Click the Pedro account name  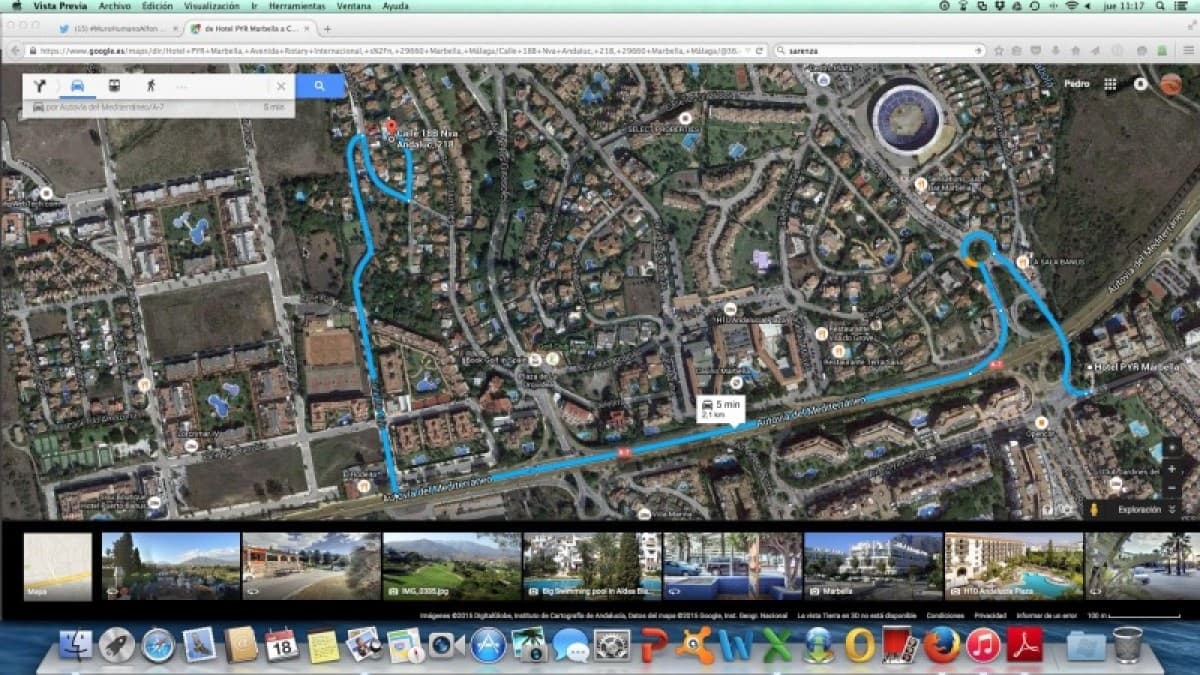point(1076,84)
